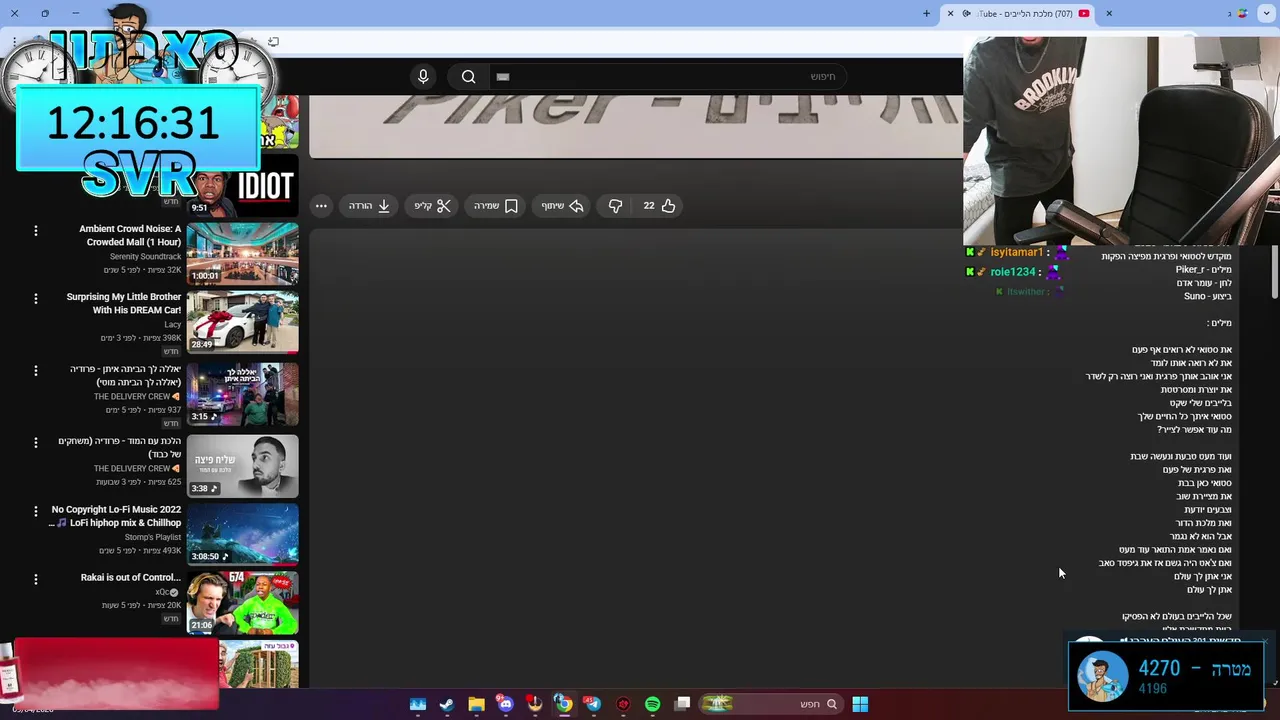
Task: Visit Stomp's Playlist channel name
Action: click(x=153, y=537)
